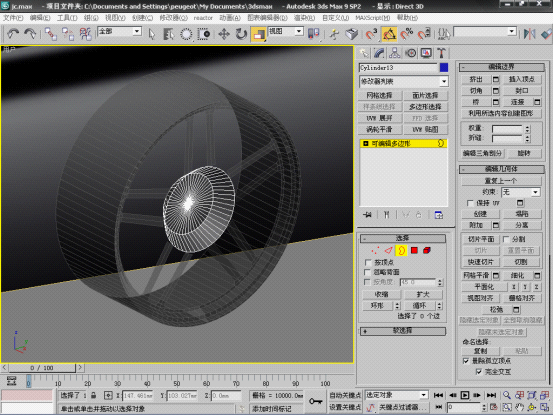Enable the 按顶点 checkbox
Screen dimensions: 553x415
point(368,263)
